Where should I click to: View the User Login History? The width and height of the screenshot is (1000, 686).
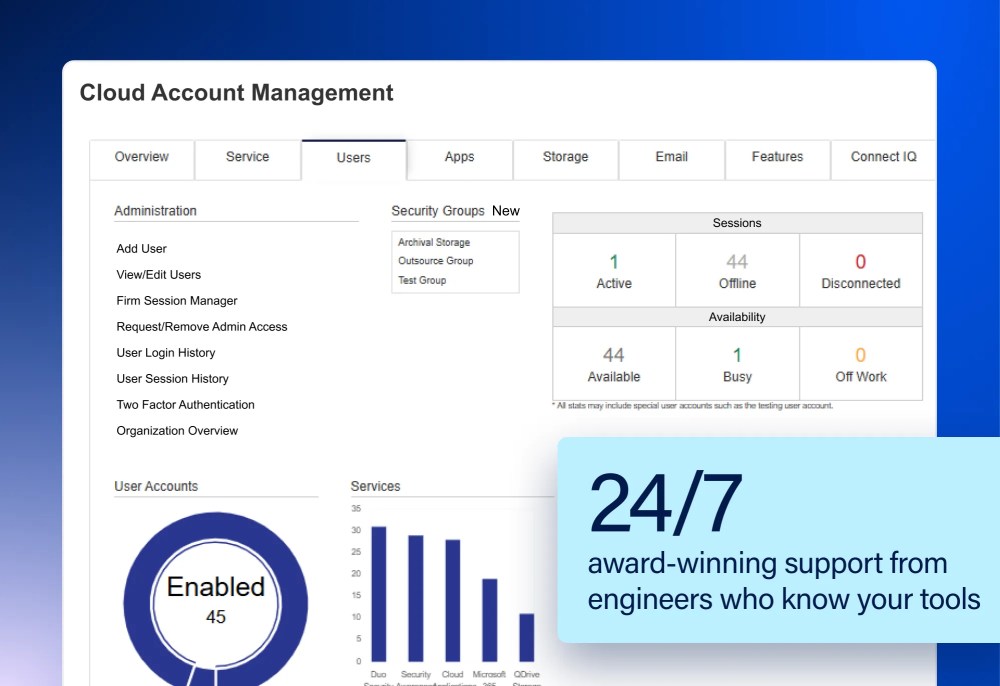(165, 352)
